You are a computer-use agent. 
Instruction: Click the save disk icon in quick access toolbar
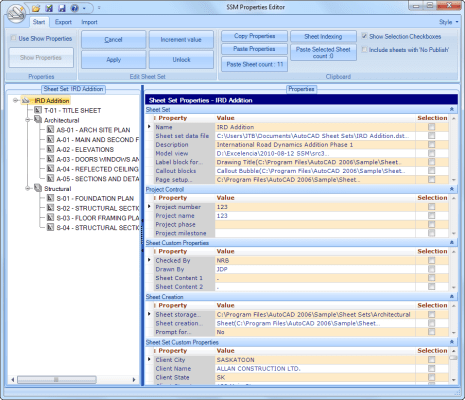[x=62, y=8]
